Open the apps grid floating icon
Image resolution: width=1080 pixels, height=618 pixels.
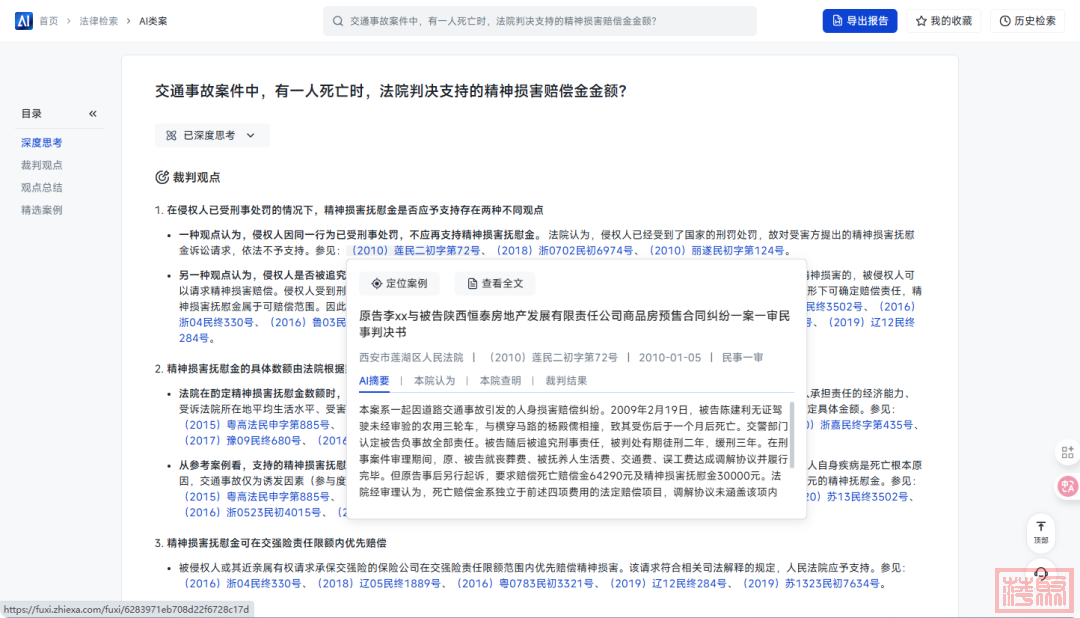(x=1067, y=454)
